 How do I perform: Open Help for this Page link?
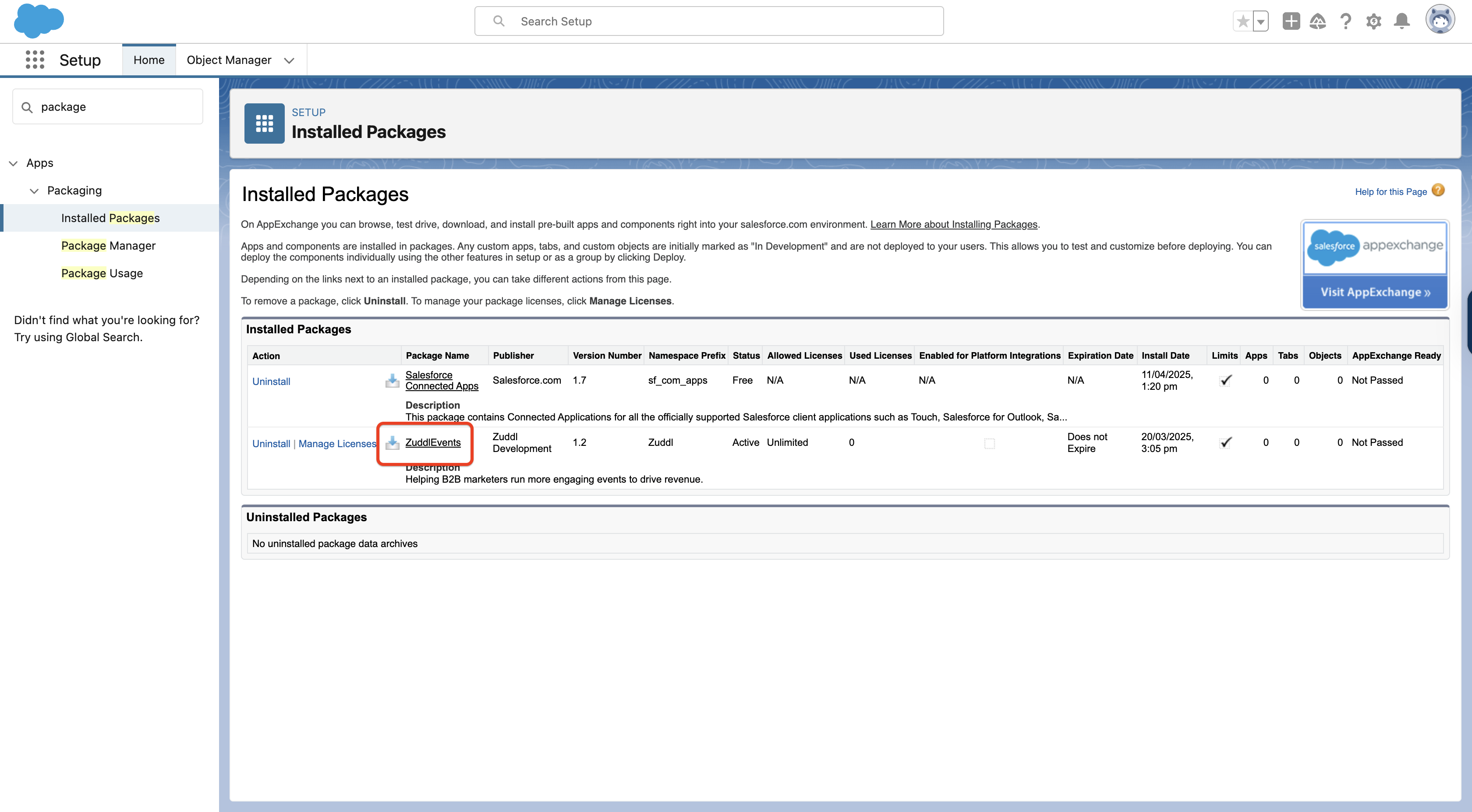click(1390, 192)
